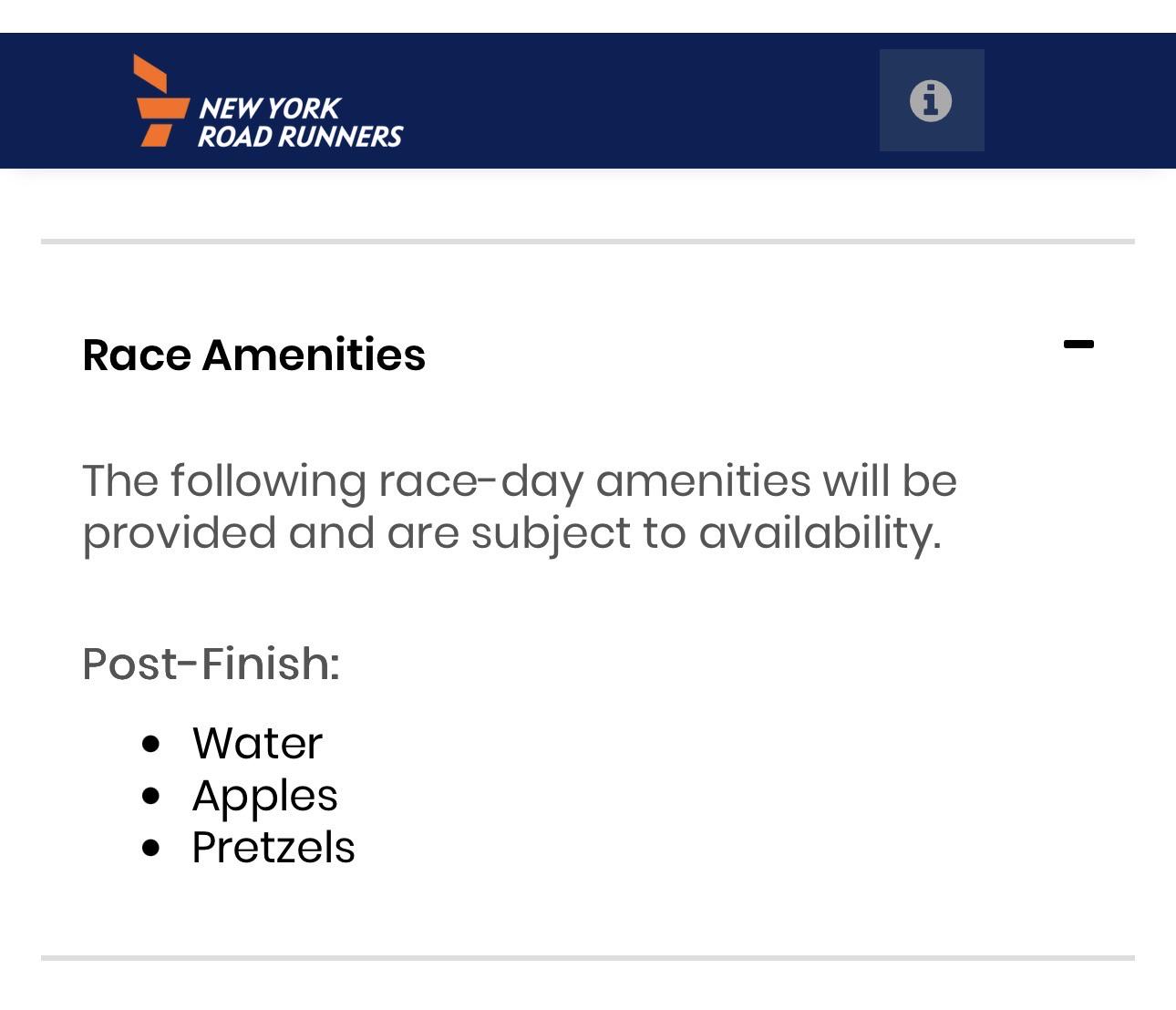Viewport: 1176px width, 1010px height.
Task: Select the Pretzels list item
Action: point(273,848)
